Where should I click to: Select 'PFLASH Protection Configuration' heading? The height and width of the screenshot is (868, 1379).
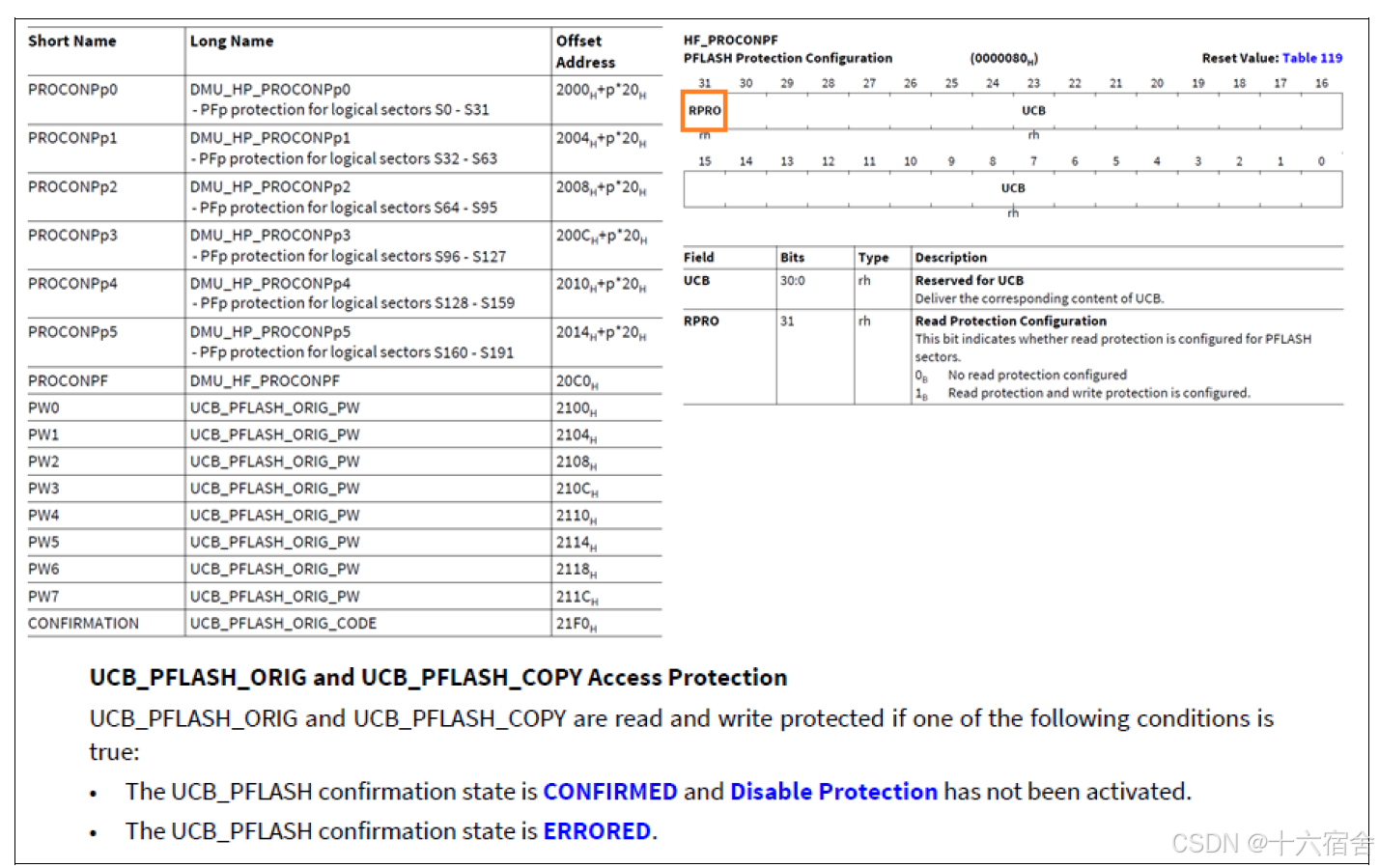click(788, 58)
